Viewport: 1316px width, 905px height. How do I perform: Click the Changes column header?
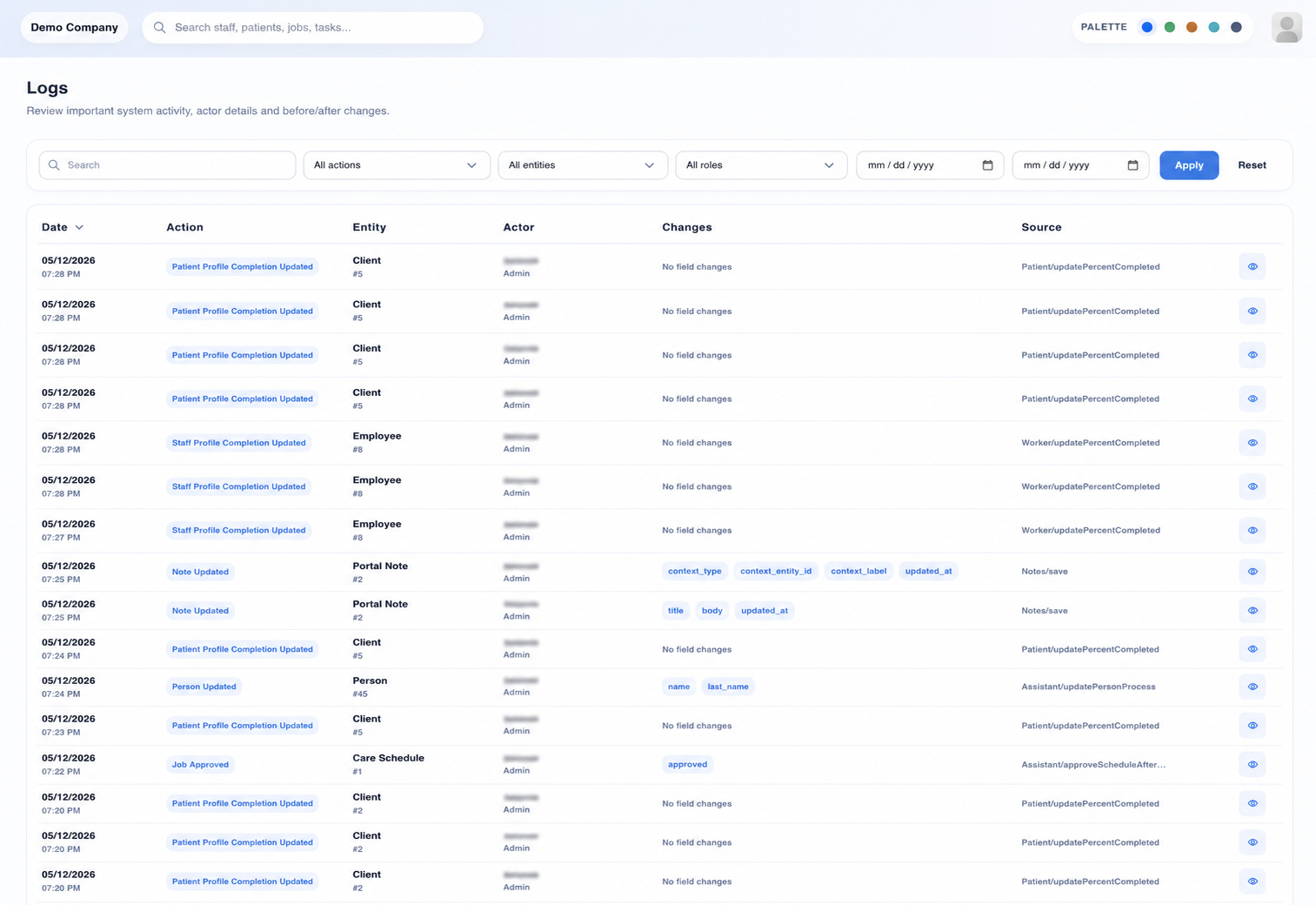pos(686,227)
